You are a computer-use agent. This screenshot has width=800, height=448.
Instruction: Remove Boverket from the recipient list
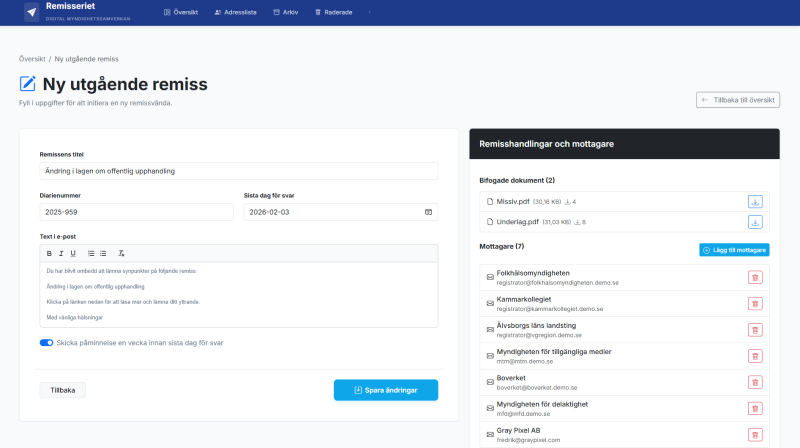755,382
